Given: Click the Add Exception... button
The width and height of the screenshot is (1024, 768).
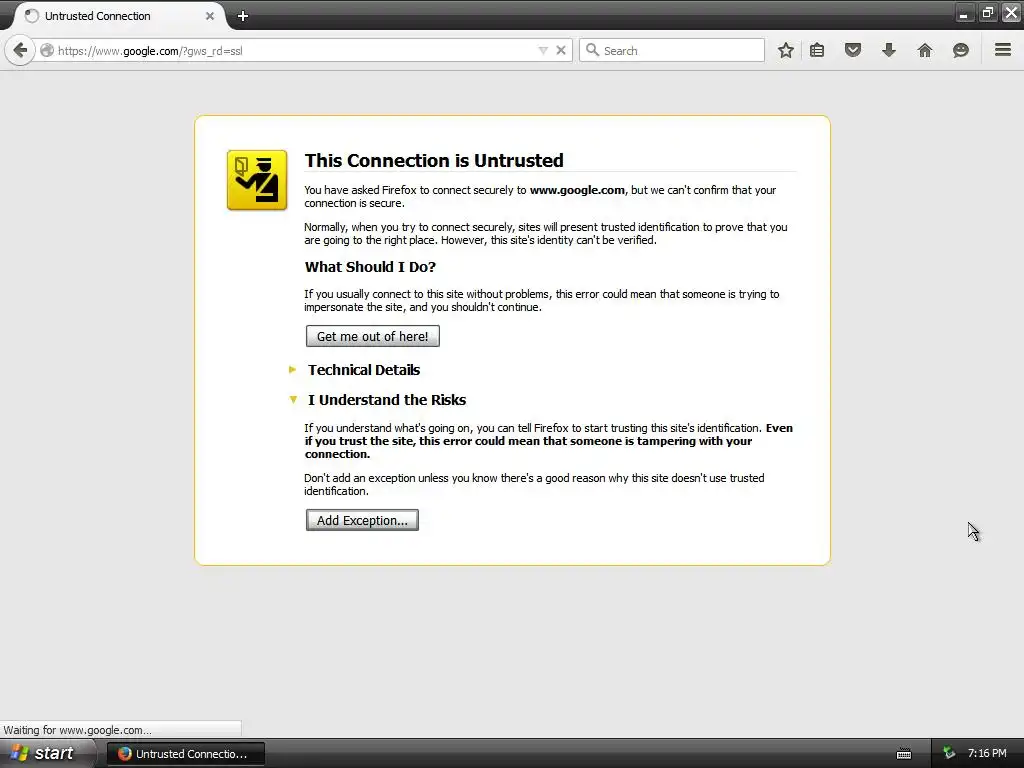Looking at the screenshot, I should pos(362,520).
